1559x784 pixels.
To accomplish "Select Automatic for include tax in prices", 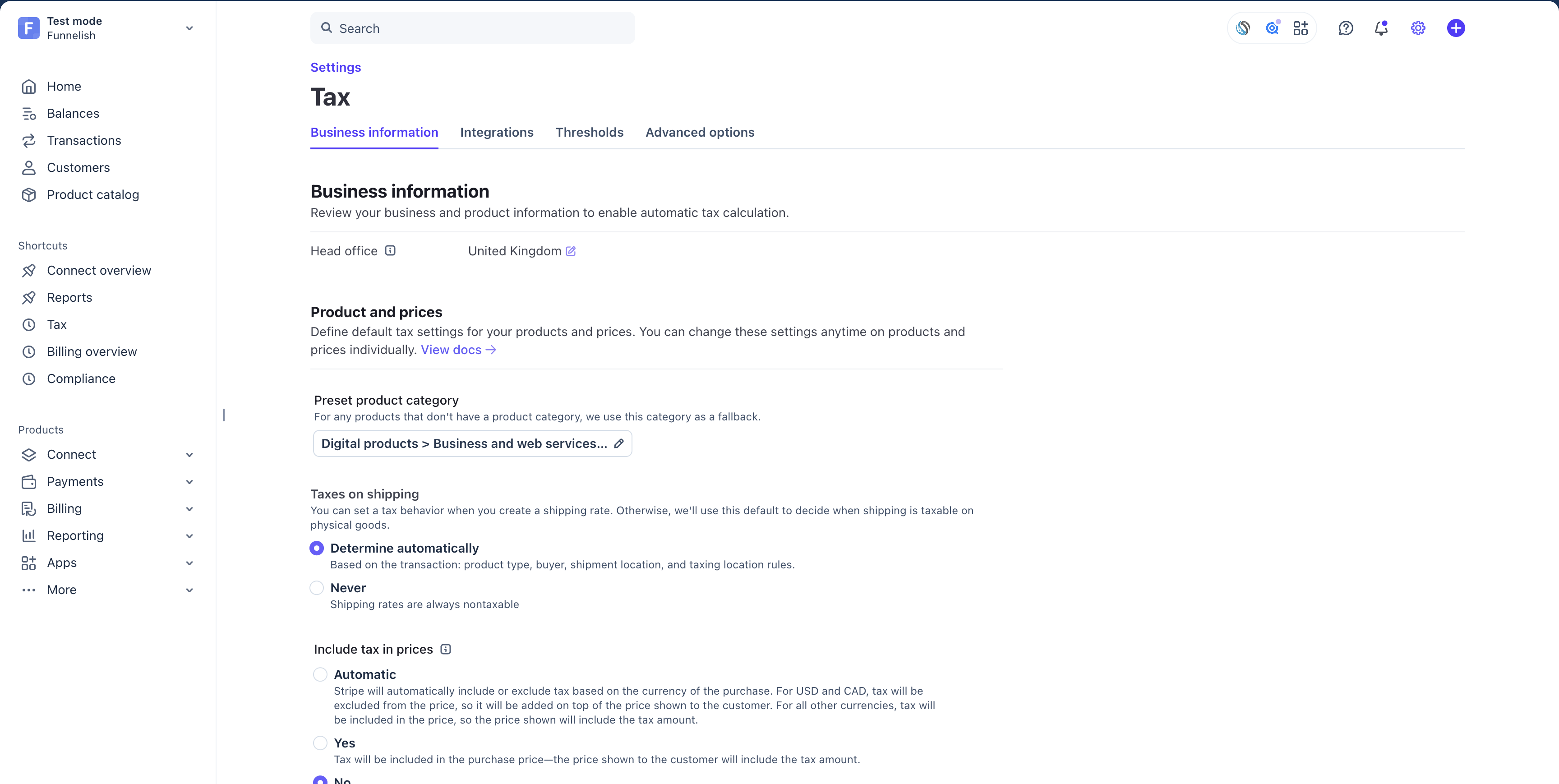I will (x=320, y=674).
